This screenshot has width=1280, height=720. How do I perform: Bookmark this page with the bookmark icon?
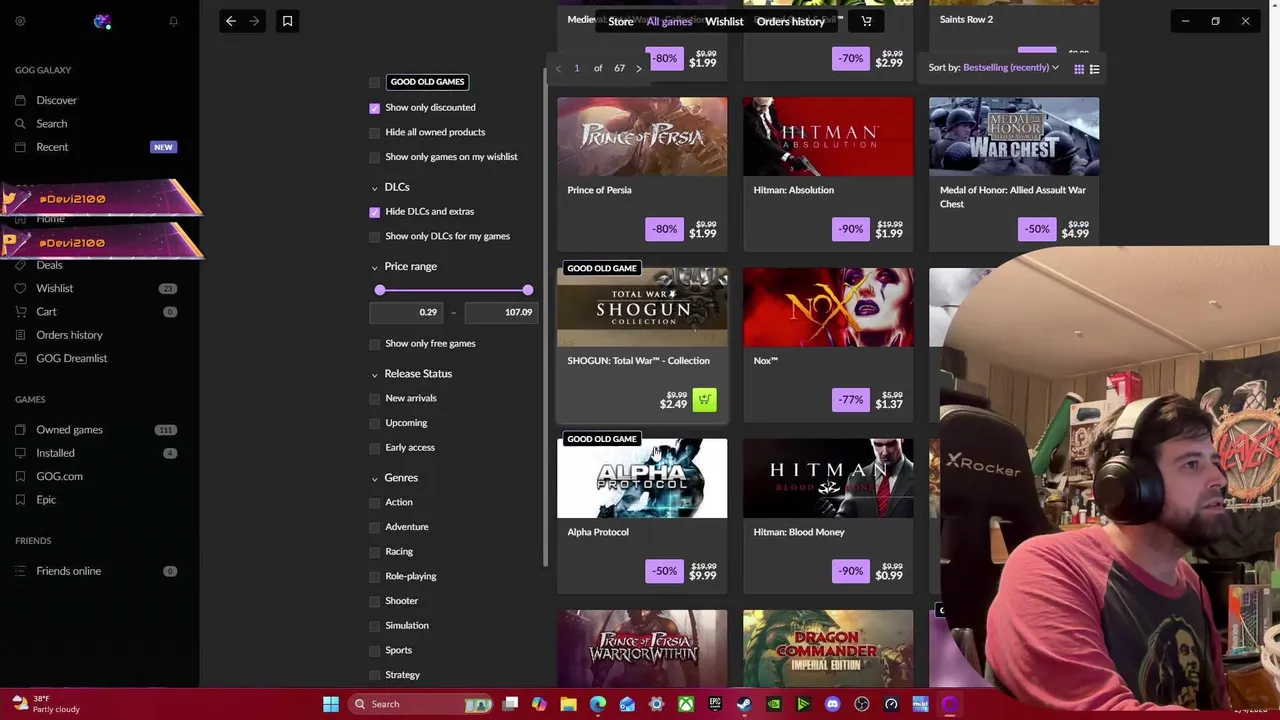click(x=287, y=21)
